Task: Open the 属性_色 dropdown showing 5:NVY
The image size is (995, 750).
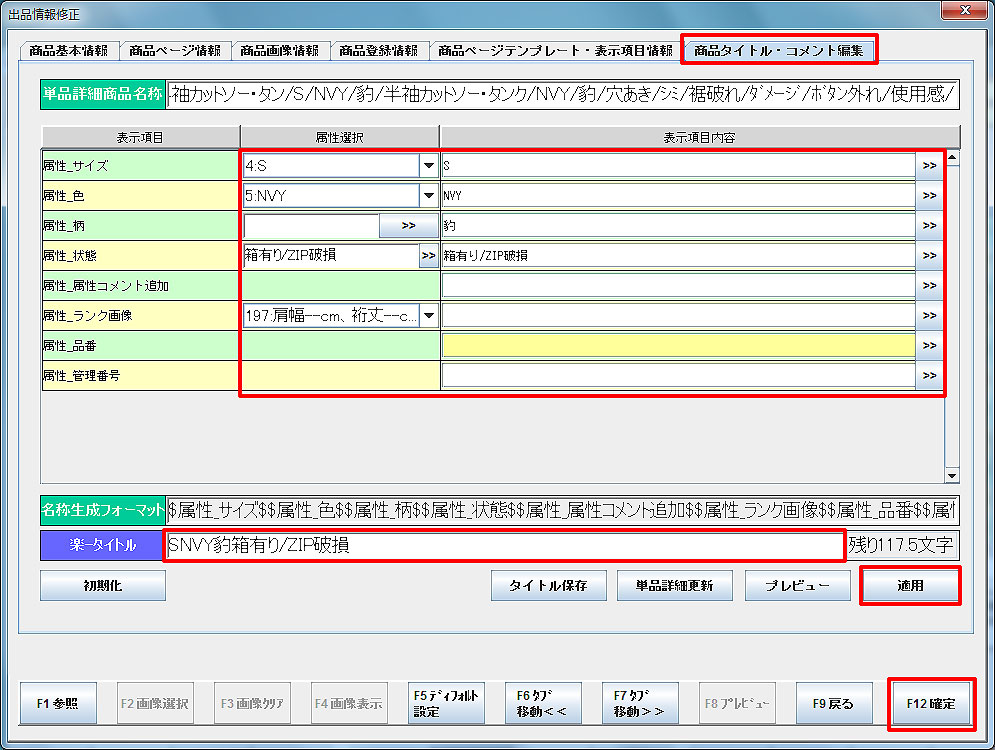Action: [x=429, y=196]
